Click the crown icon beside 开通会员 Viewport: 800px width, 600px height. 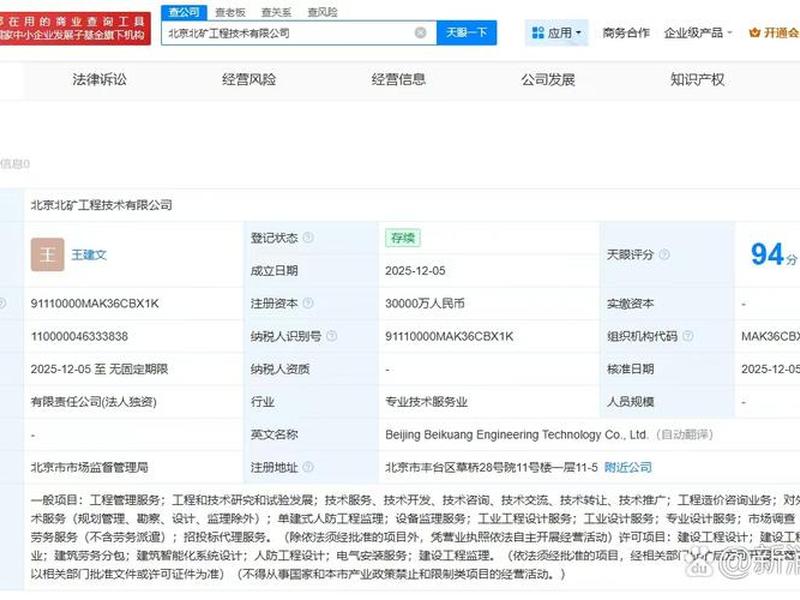tap(755, 33)
